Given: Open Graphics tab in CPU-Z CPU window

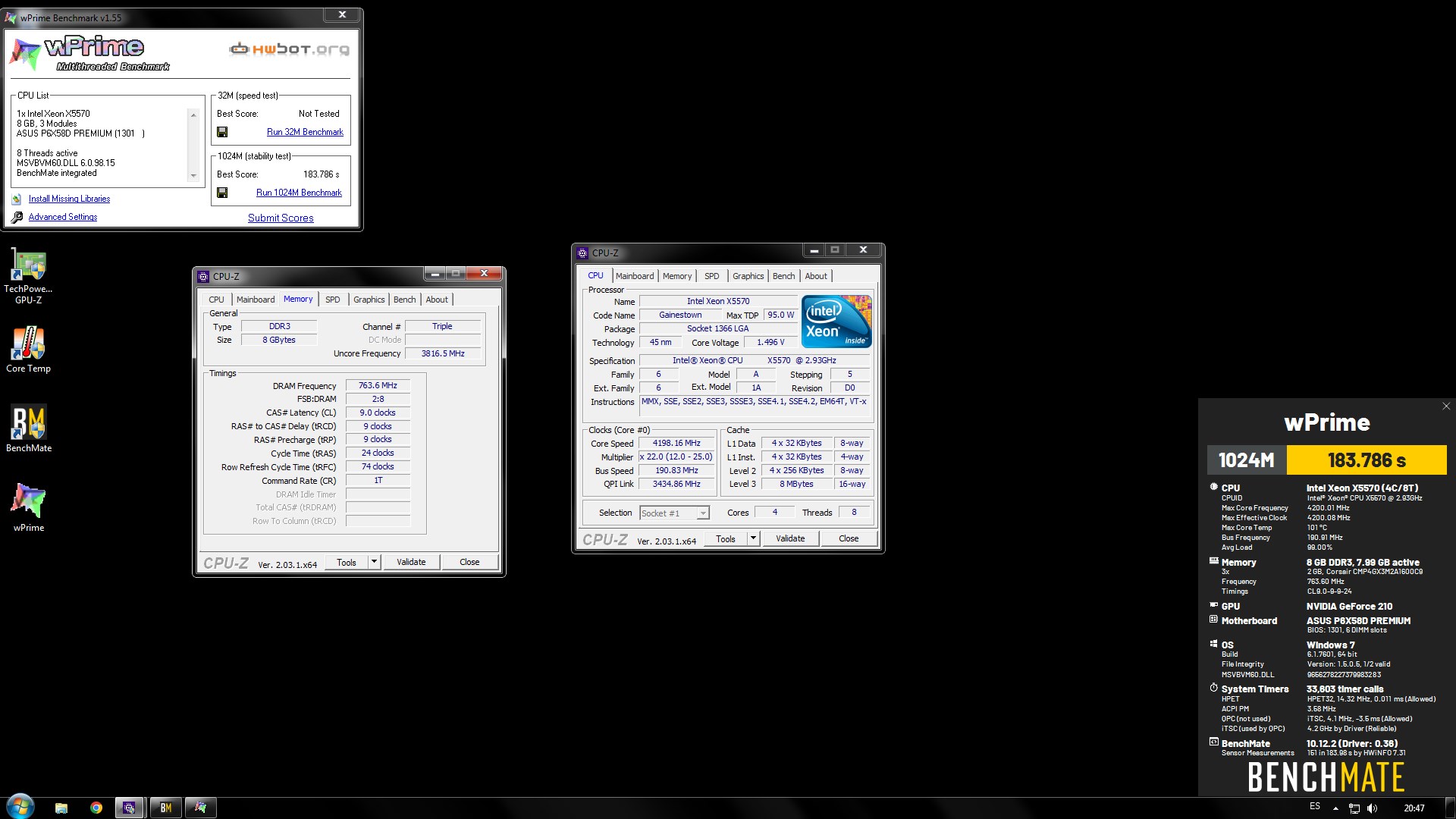Looking at the screenshot, I should [748, 276].
